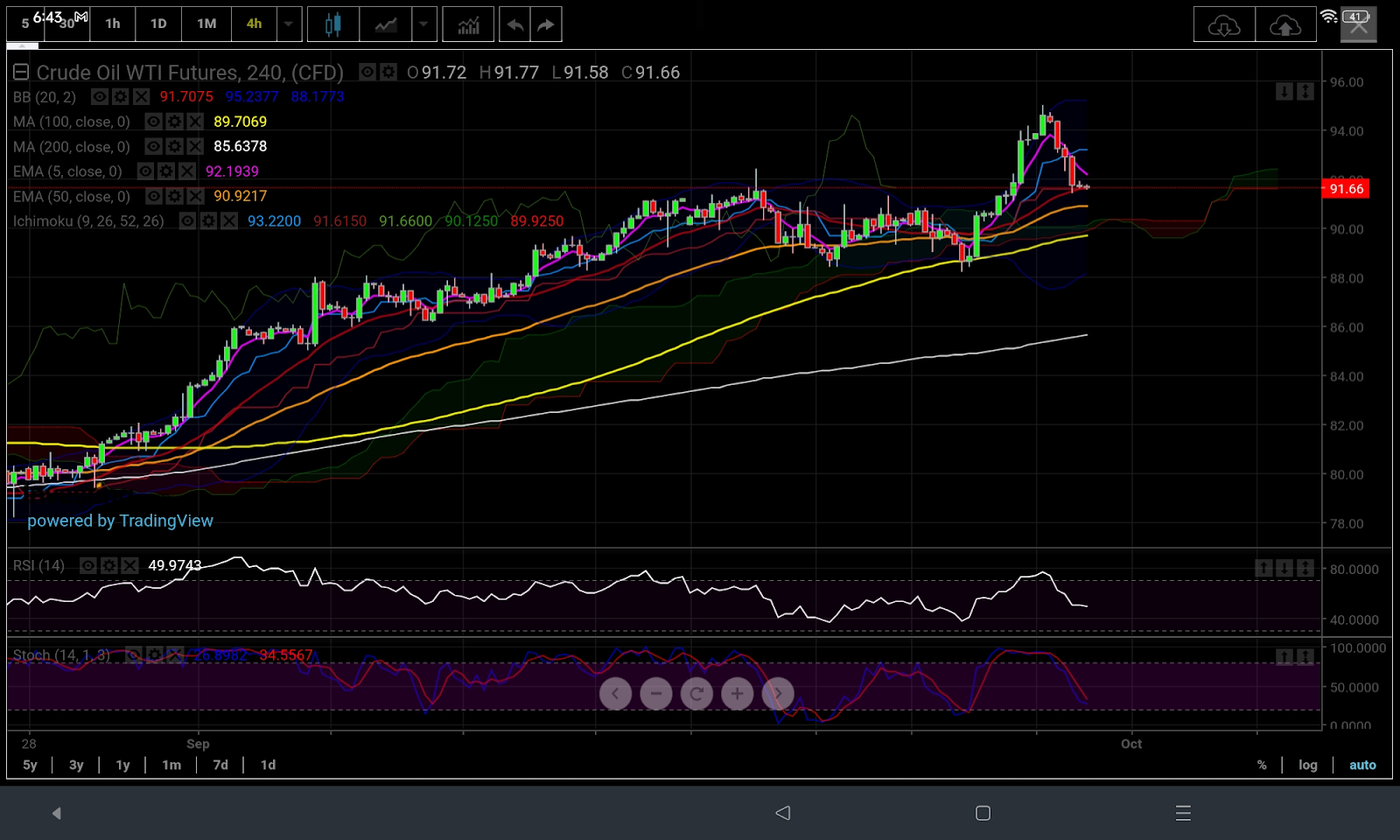Move main chart pane down arrow
Image resolution: width=1400 pixels, height=840 pixels.
tap(1284, 91)
